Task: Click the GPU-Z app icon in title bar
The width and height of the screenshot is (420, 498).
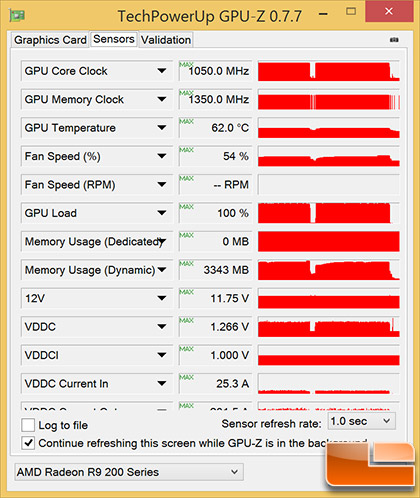Action: click(x=17, y=15)
